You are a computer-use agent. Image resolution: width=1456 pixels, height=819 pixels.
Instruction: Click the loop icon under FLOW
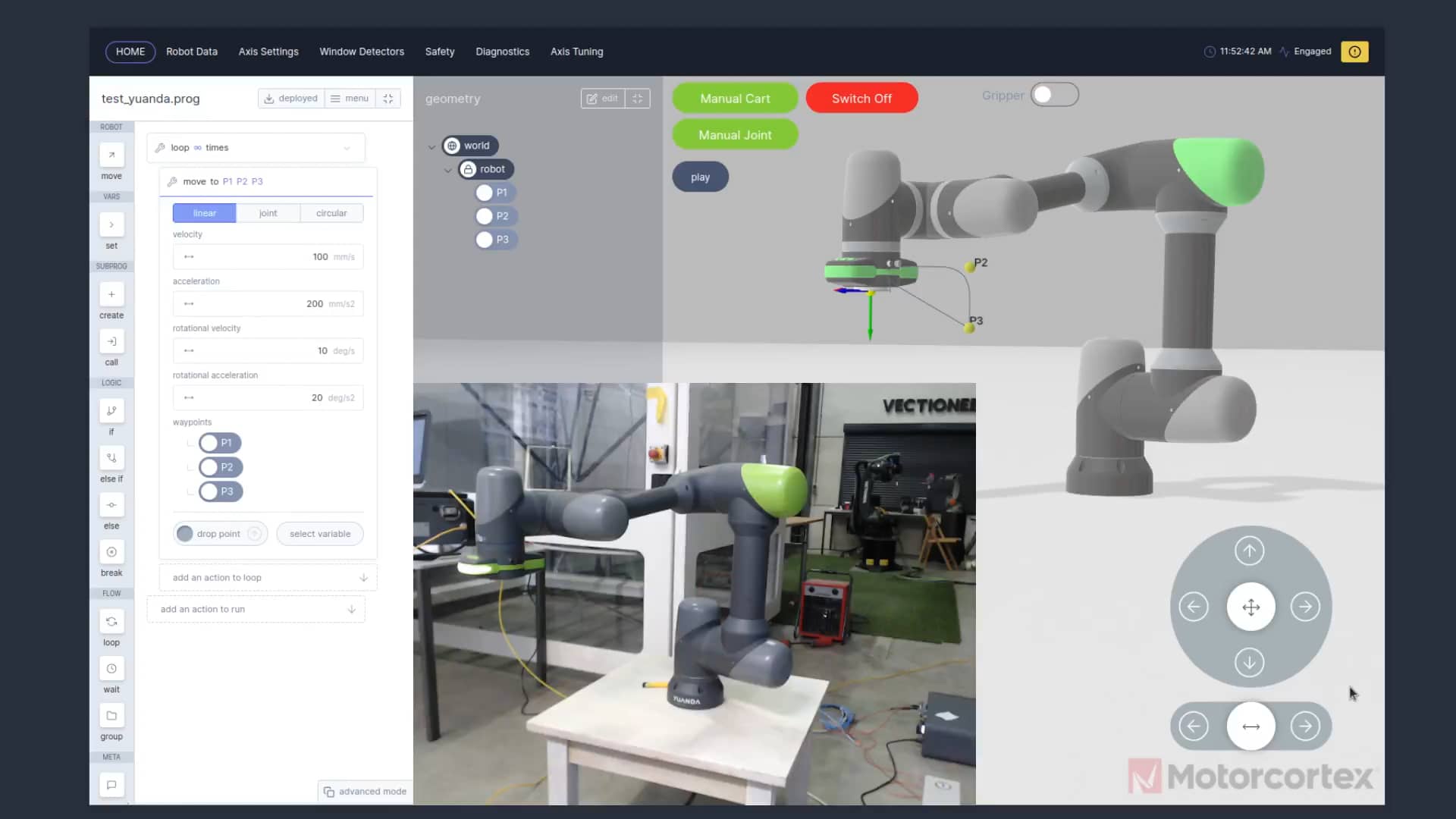coord(111,620)
